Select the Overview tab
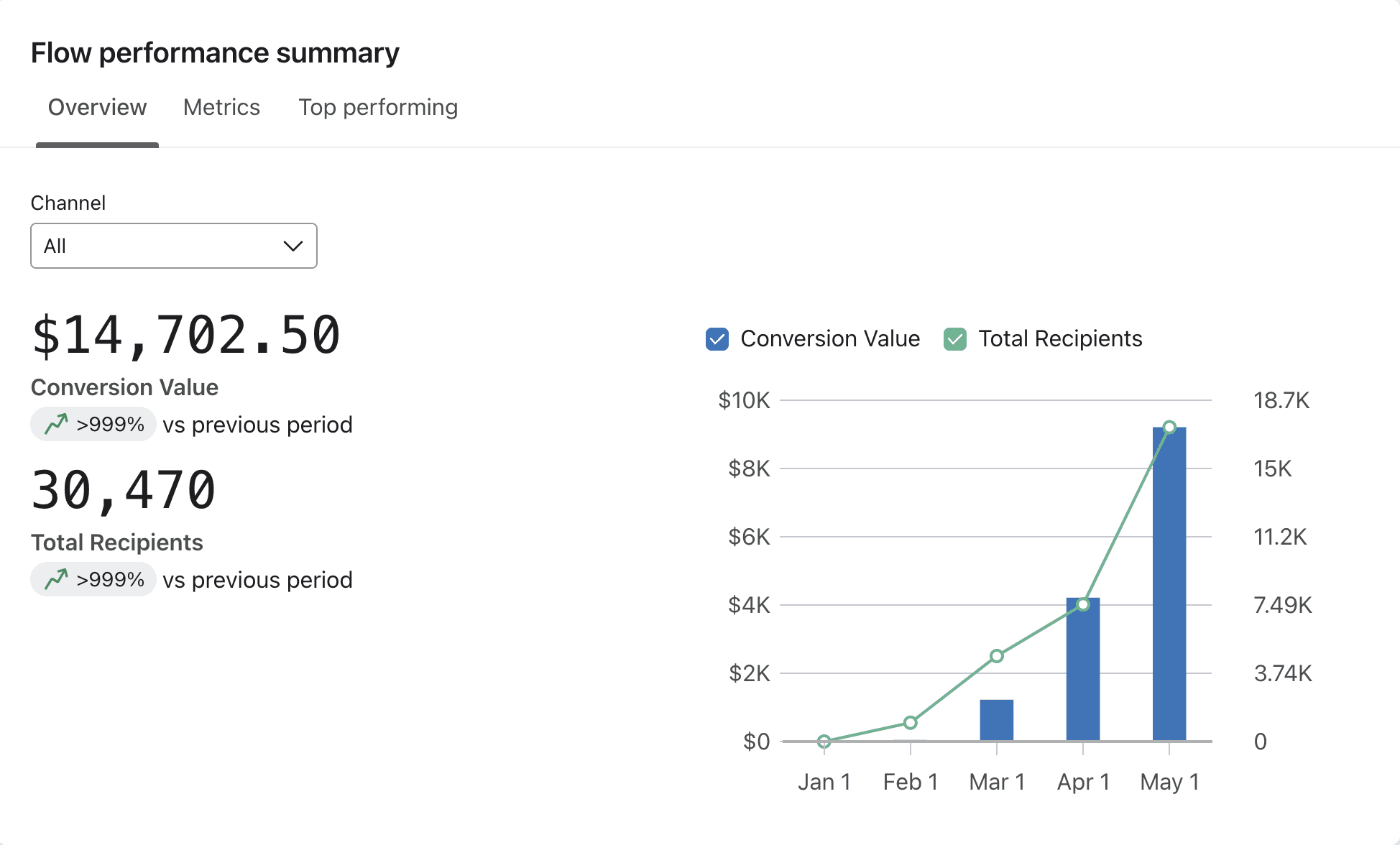Viewport: 1400px width, 845px height. tap(97, 108)
